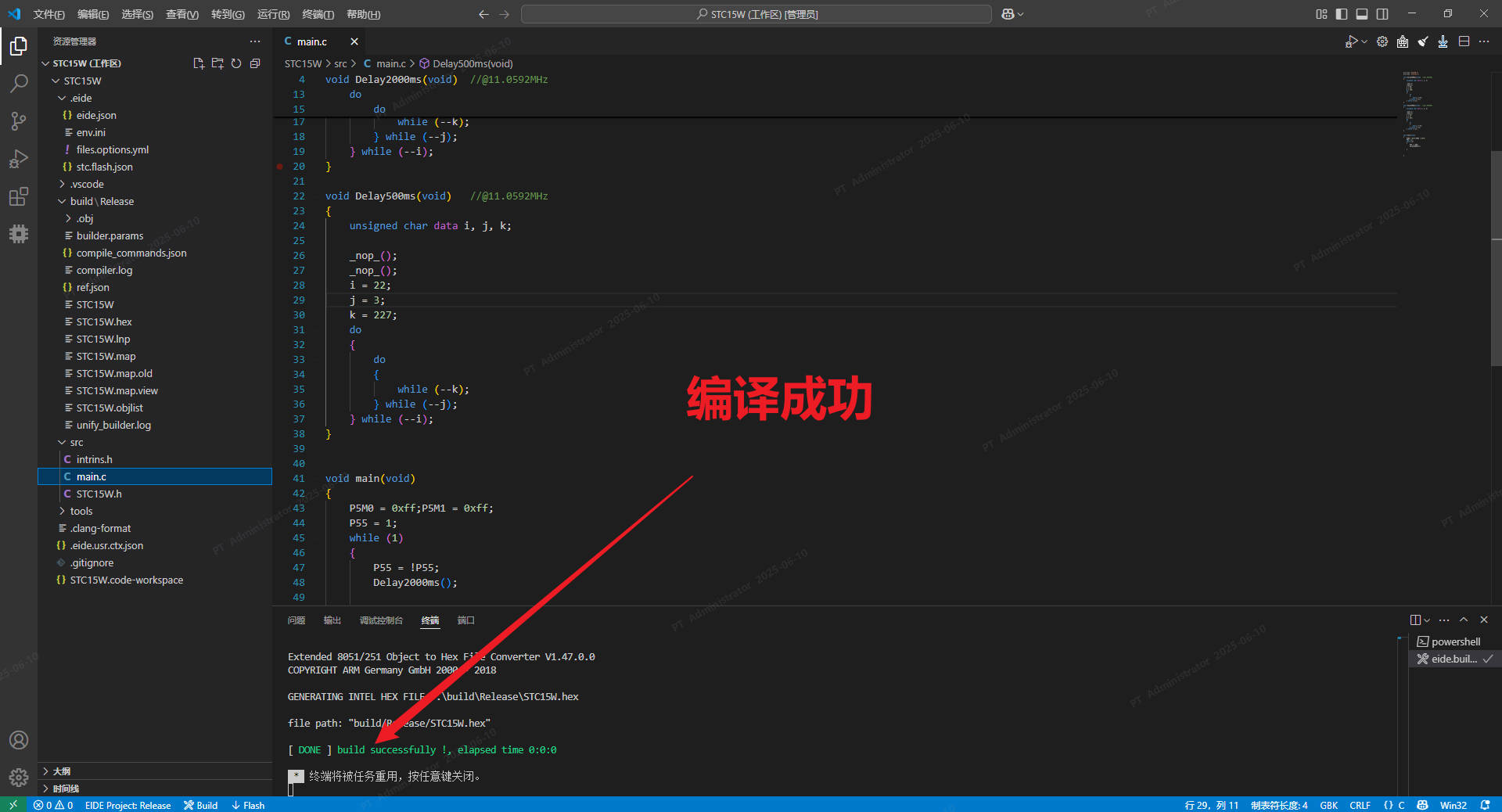The height and width of the screenshot is (812, 1502).
Task: Refresh the explorer file tree
Action: coord(236,63)
